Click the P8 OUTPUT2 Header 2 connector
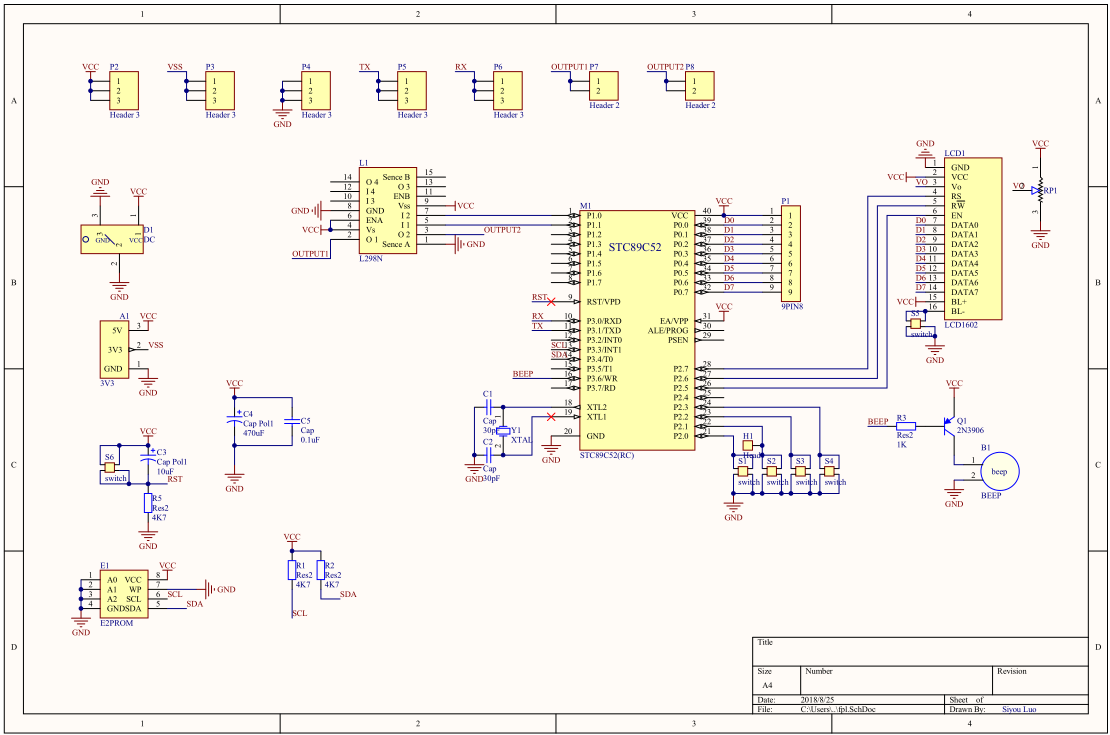The height and width of the screenshot is (735, 1110). [x=699, y=86]
